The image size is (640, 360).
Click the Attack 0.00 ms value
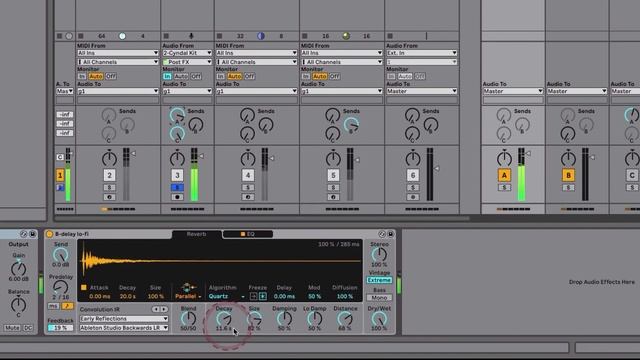point(100,296)
